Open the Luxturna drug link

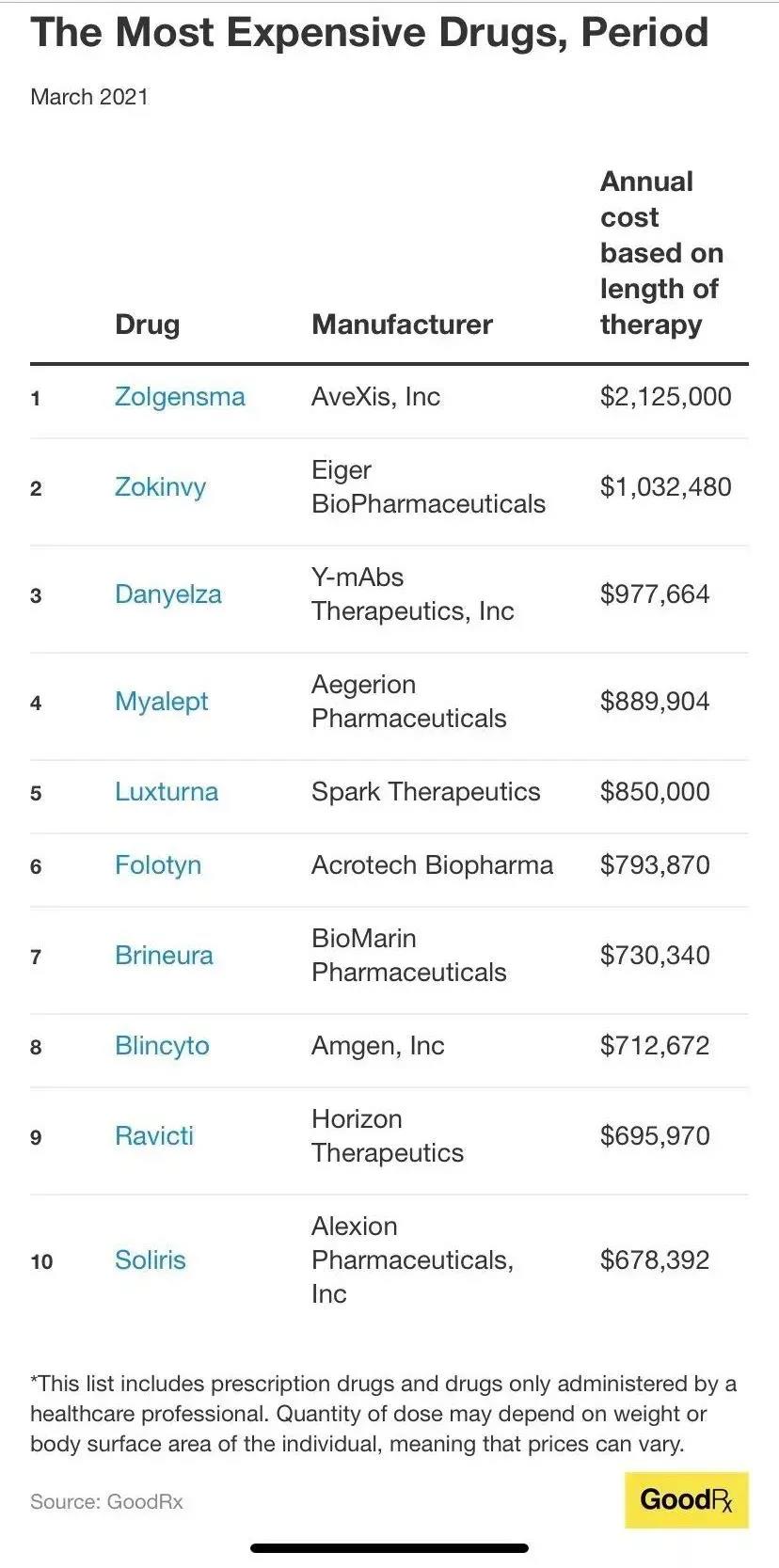tap(166, 792)
